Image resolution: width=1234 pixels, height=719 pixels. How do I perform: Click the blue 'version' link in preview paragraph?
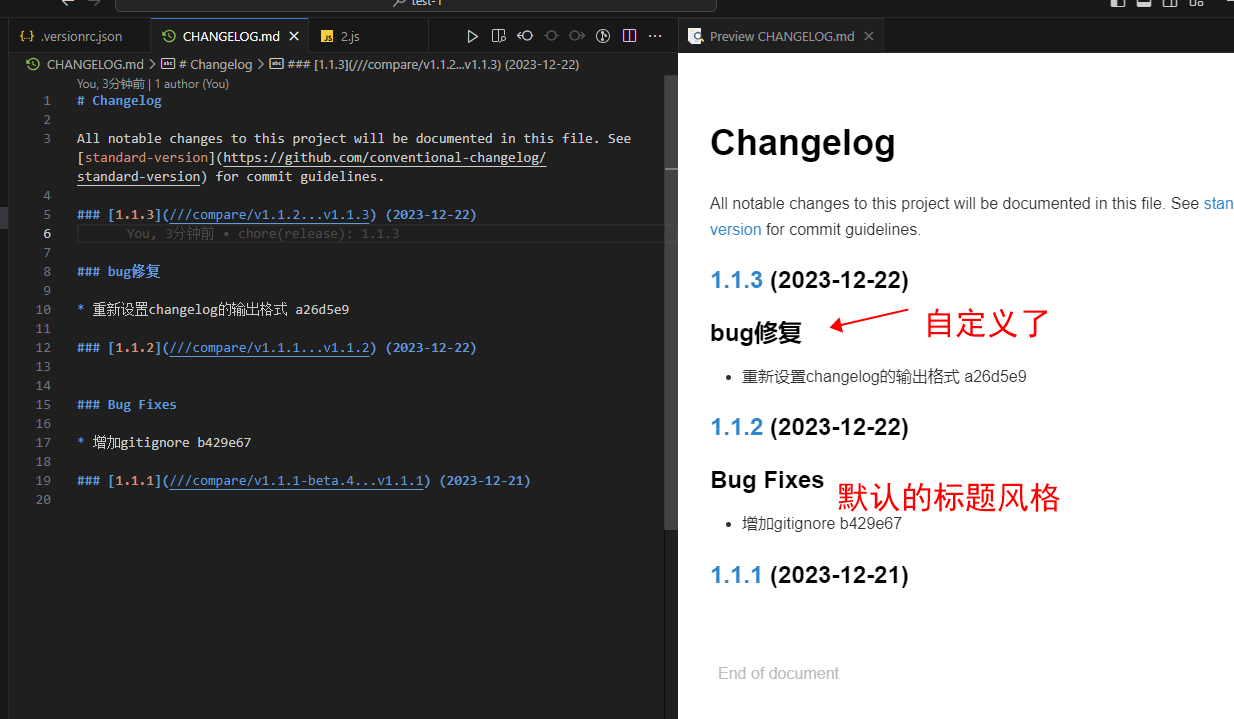(x=736, y=229)
